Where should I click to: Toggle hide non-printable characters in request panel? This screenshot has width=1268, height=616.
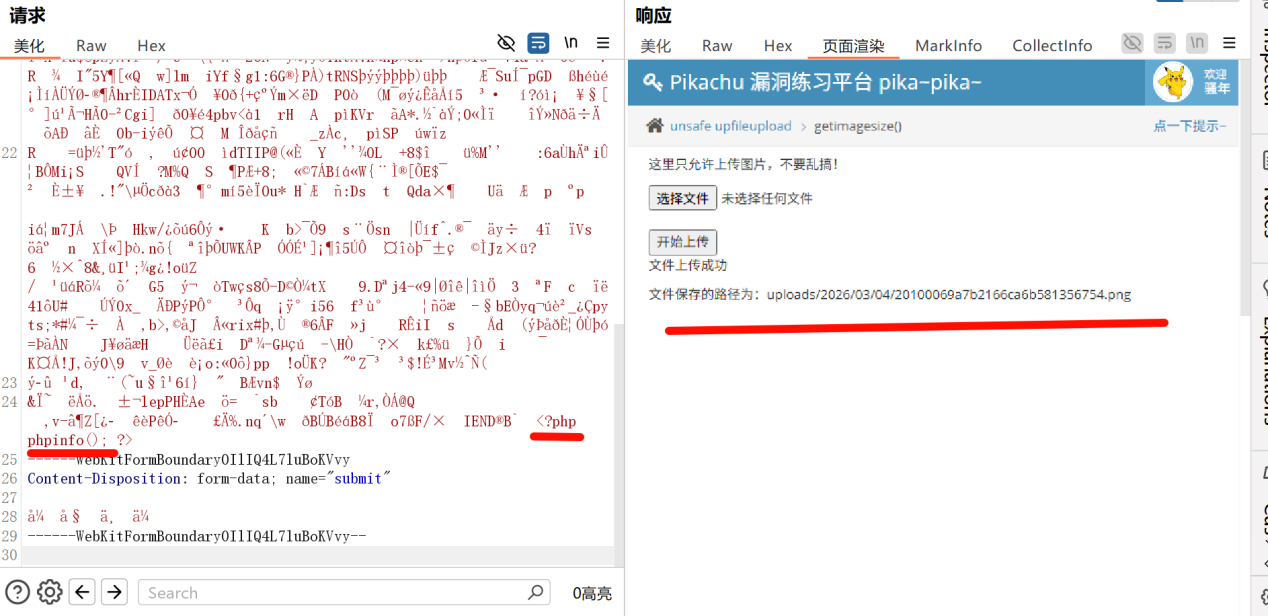(506, 43)
